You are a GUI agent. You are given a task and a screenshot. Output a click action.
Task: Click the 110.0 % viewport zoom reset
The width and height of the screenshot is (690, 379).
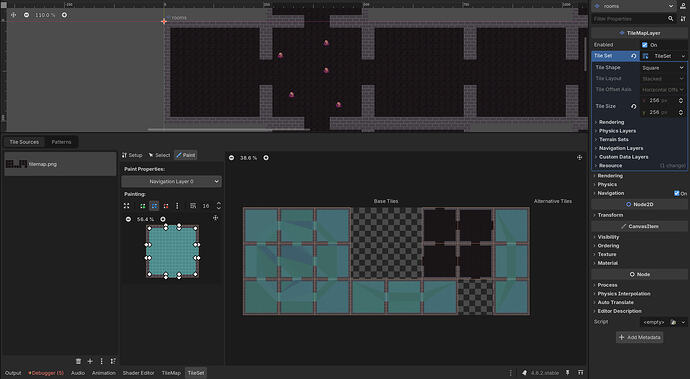tap(45, 15)
